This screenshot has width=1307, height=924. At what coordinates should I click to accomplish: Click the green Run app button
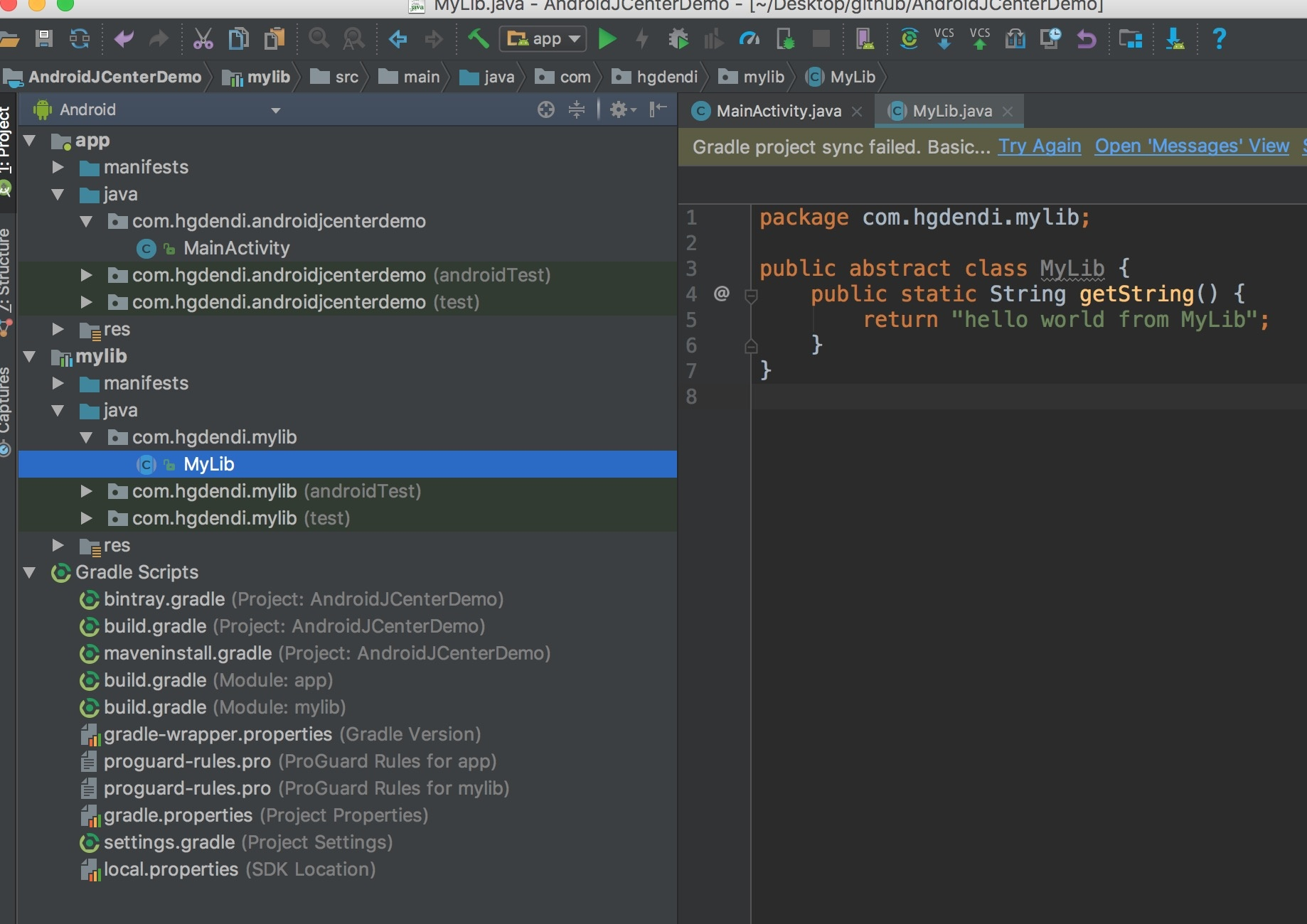607,39
